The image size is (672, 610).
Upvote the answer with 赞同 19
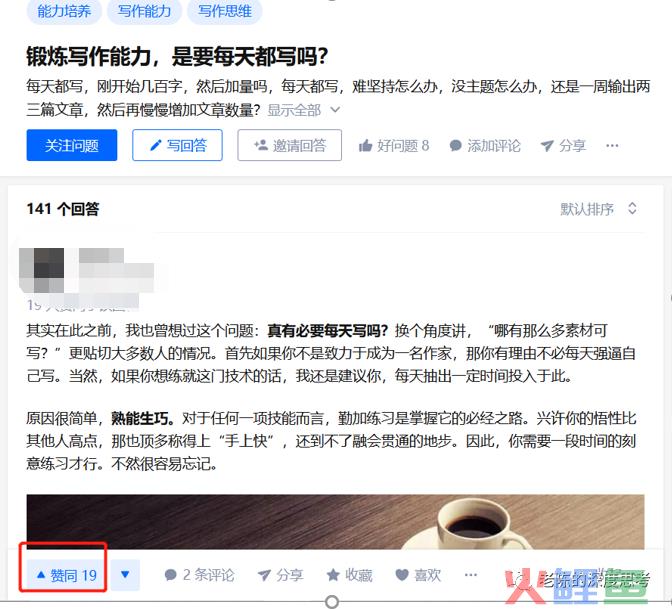point(67,575)
